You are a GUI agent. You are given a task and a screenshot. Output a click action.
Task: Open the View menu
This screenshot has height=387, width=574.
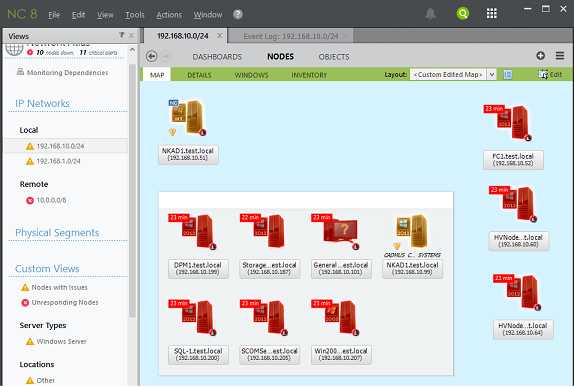(105, 15)
